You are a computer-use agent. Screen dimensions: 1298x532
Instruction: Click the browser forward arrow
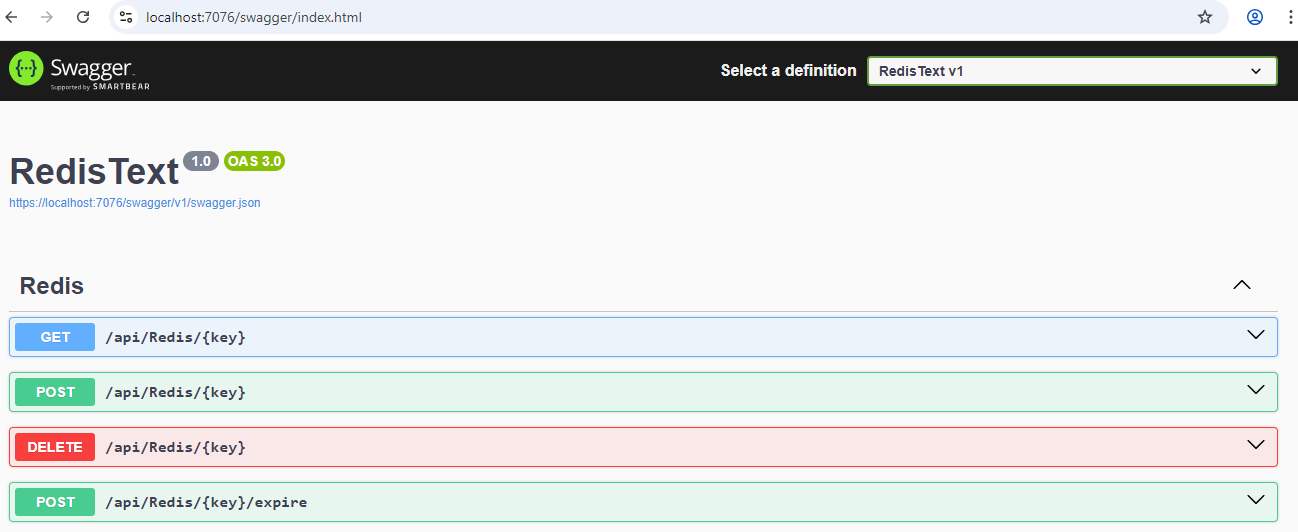pos(47,17)
